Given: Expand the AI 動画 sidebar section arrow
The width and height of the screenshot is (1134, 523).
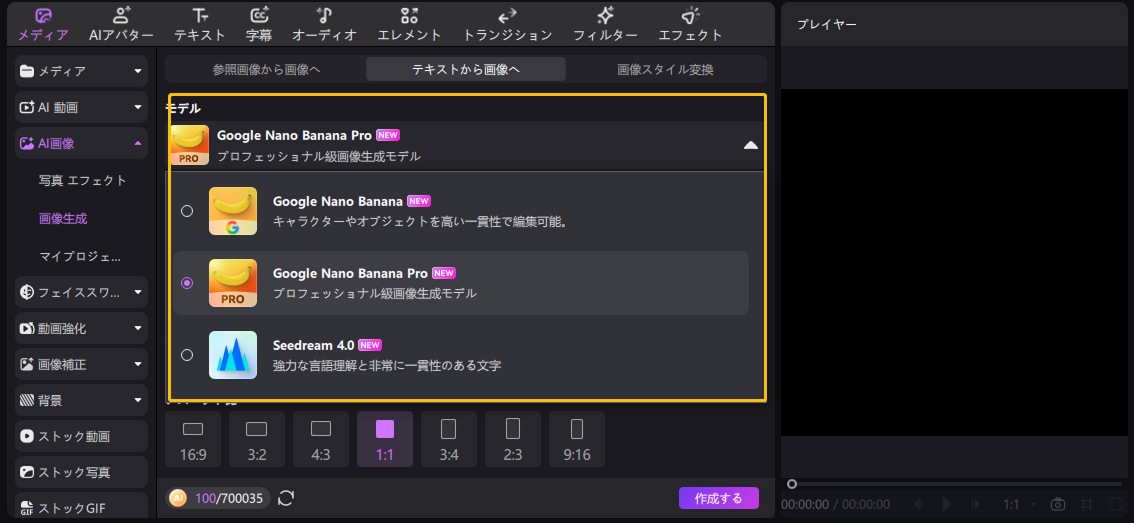Looking at the screenshot, I should click(137, 107).
